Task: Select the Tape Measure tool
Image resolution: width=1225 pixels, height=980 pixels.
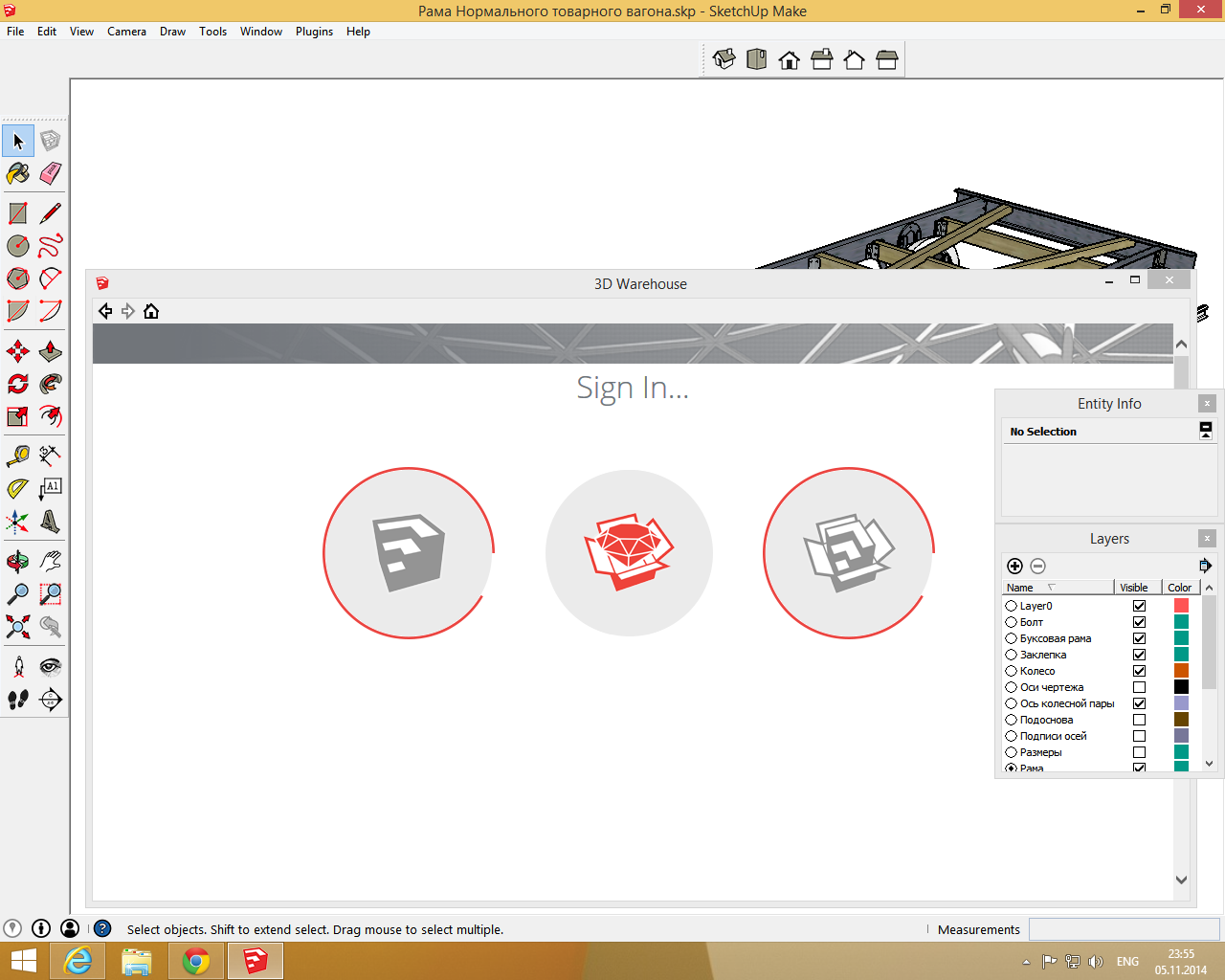Action: coord(18,457)
